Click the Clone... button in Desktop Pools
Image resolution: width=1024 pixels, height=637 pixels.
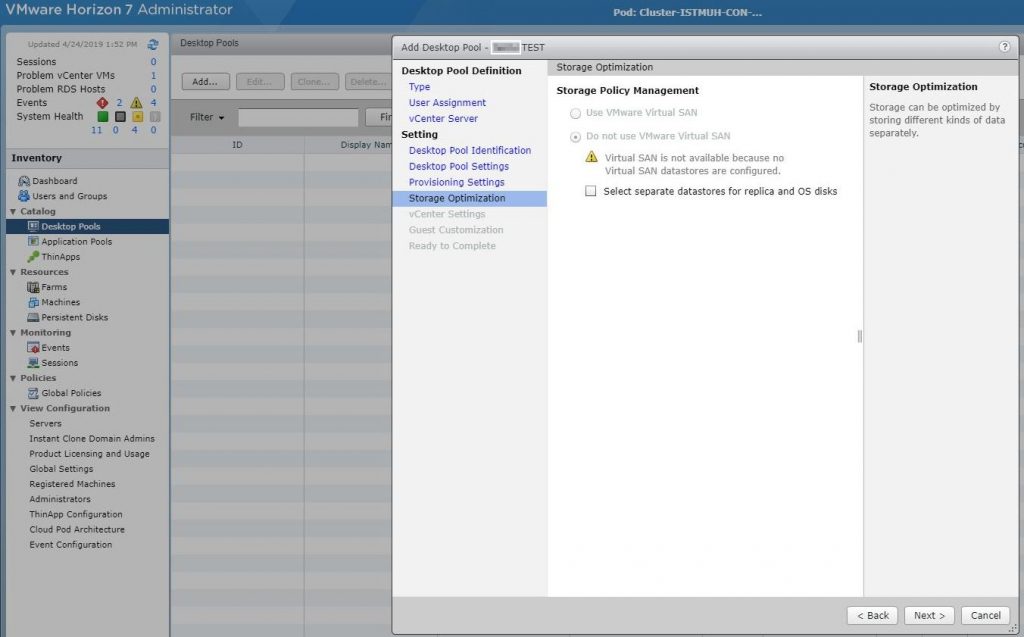(x=314, y=82)
